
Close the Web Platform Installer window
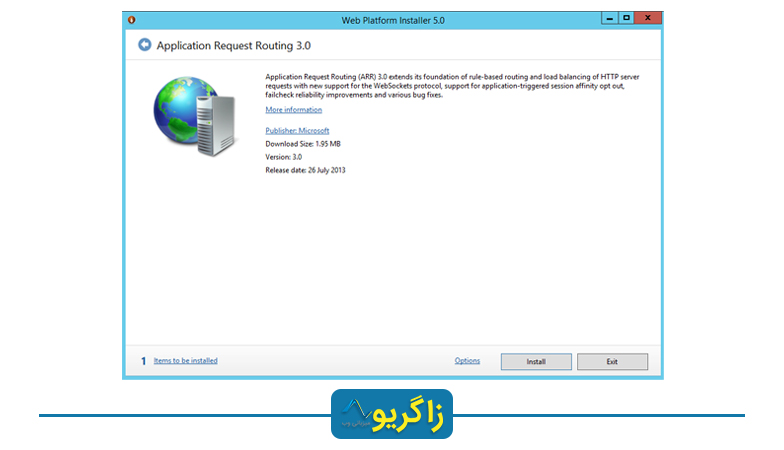[x=648, y=18]
